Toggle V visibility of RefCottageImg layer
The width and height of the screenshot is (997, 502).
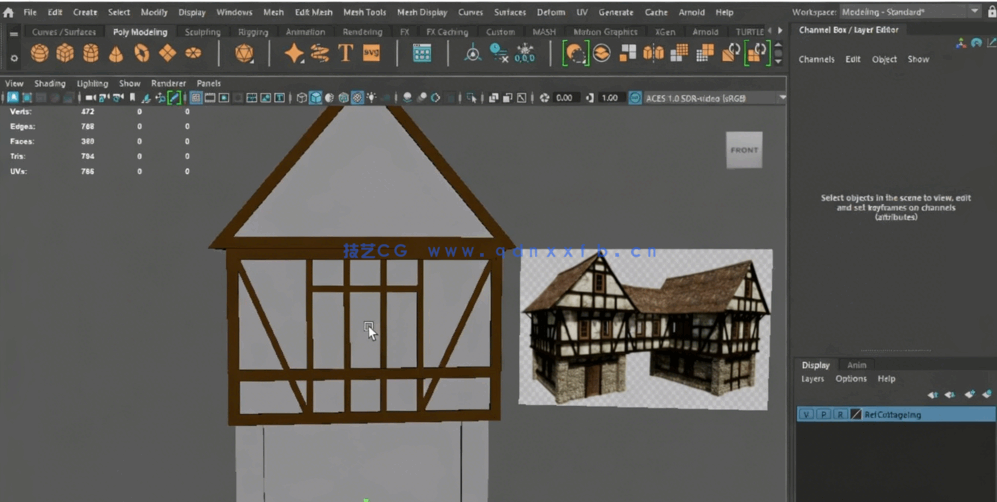pyautogui.click(x=806, y=414)
